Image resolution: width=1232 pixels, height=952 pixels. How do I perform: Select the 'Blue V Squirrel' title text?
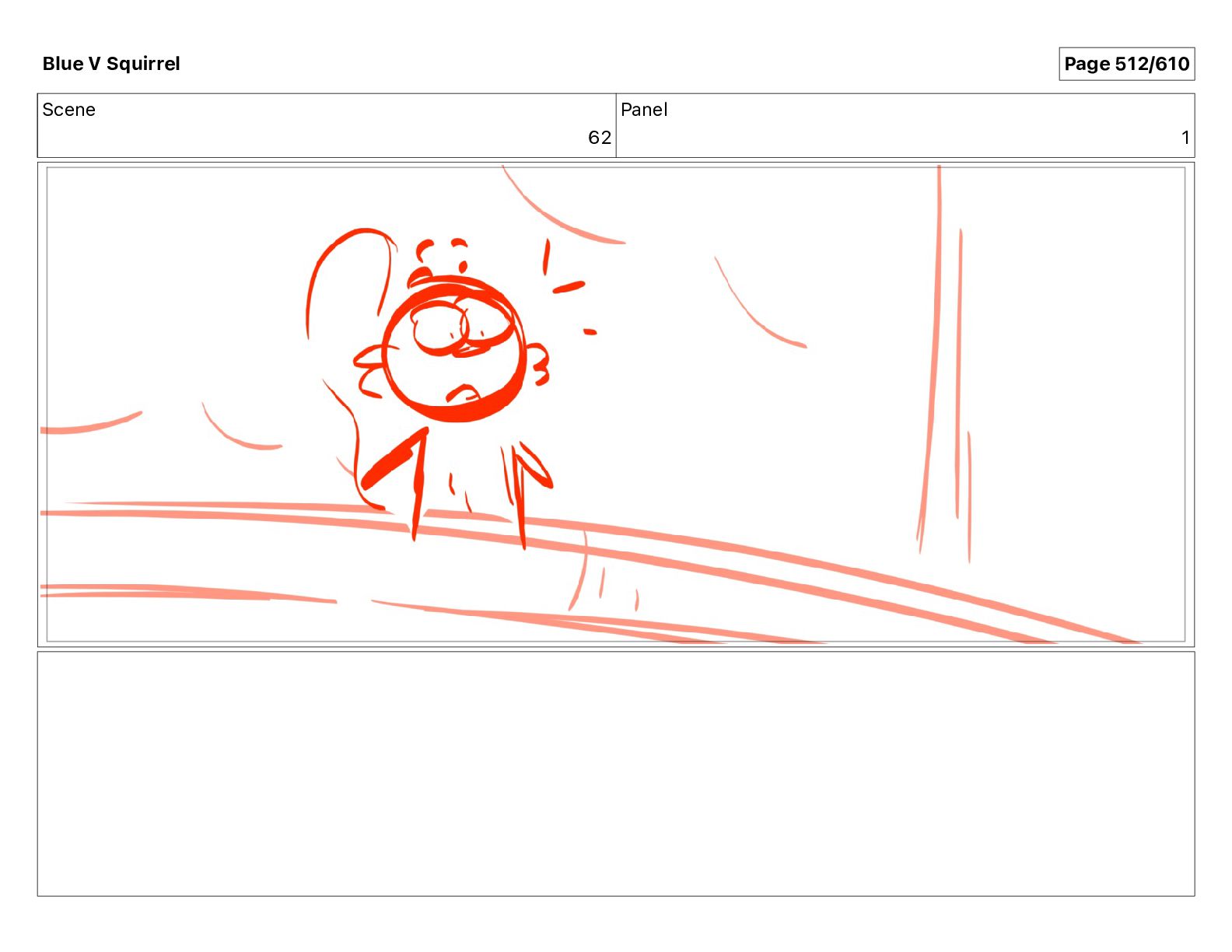click(111, 64)
